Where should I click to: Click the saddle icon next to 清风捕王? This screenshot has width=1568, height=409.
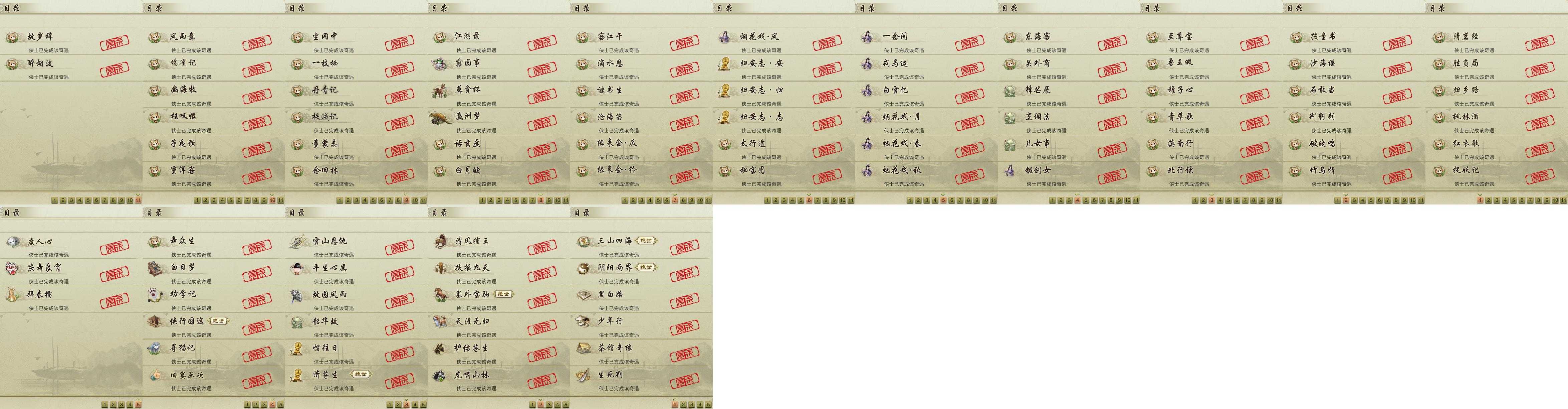pos(441,241)
